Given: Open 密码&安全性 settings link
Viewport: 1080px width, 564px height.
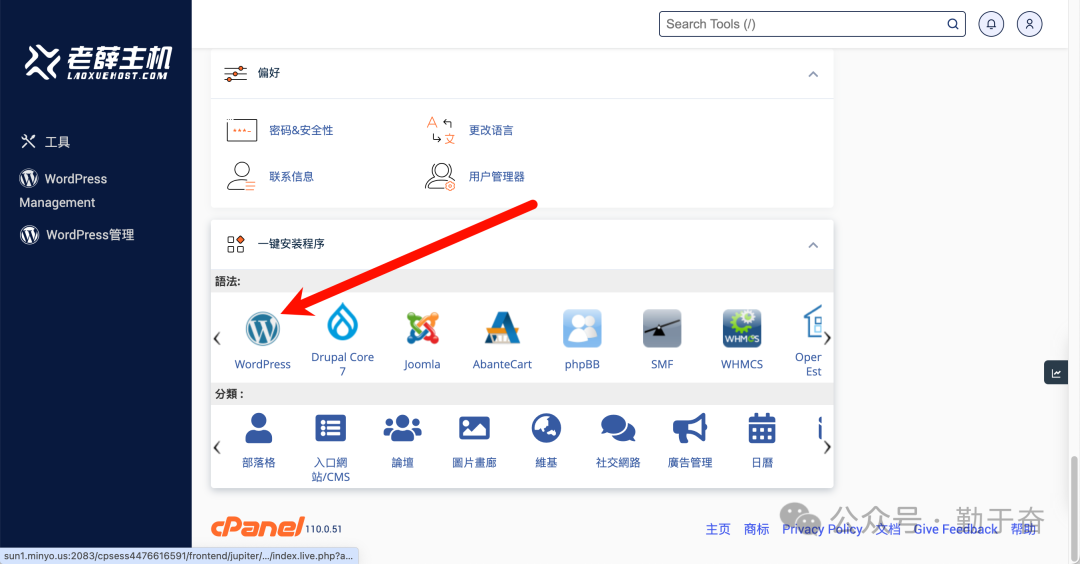Looking at the screenshot, I should 301,130.
